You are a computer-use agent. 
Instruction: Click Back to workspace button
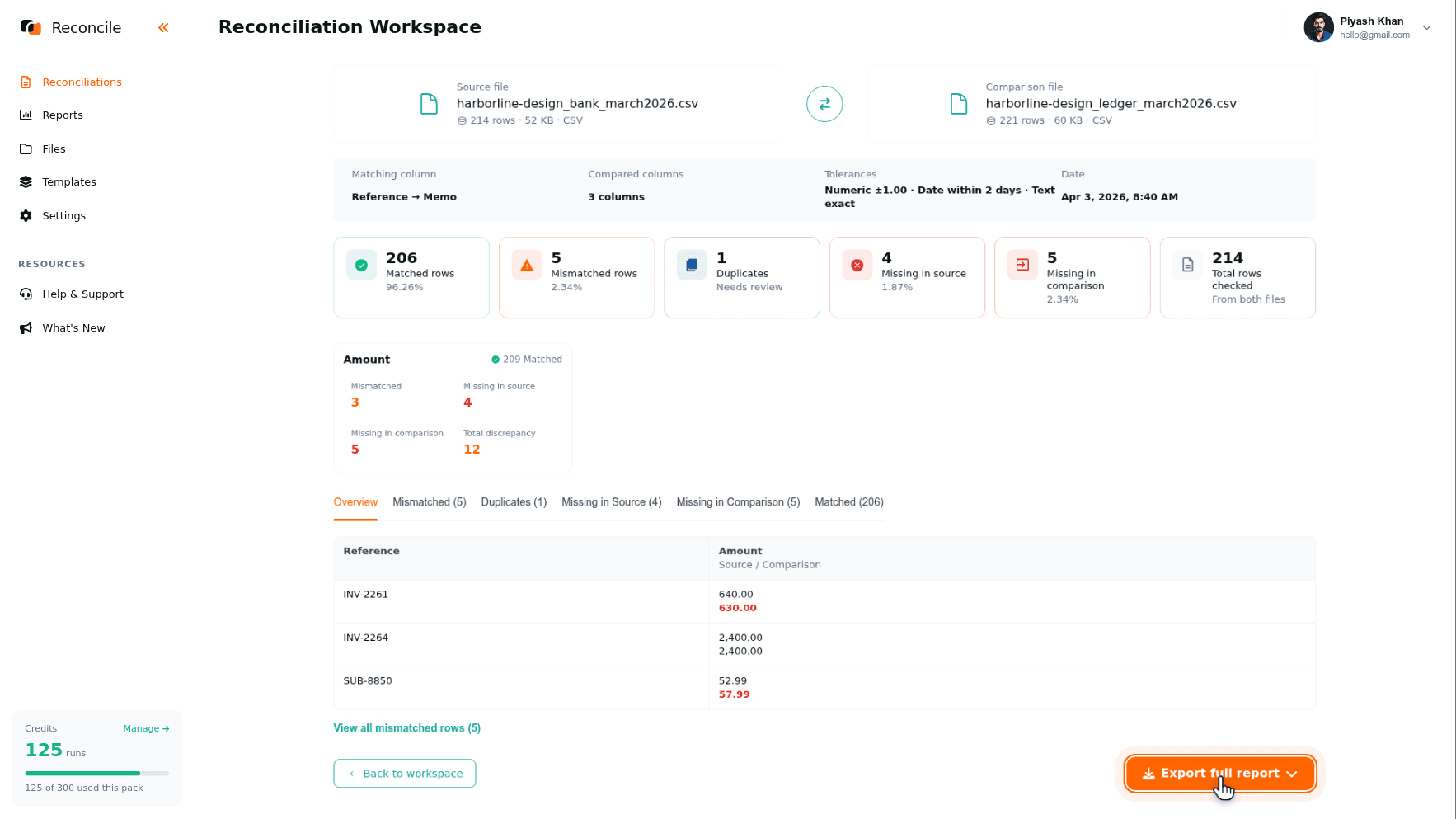click(x=405, y=774)
